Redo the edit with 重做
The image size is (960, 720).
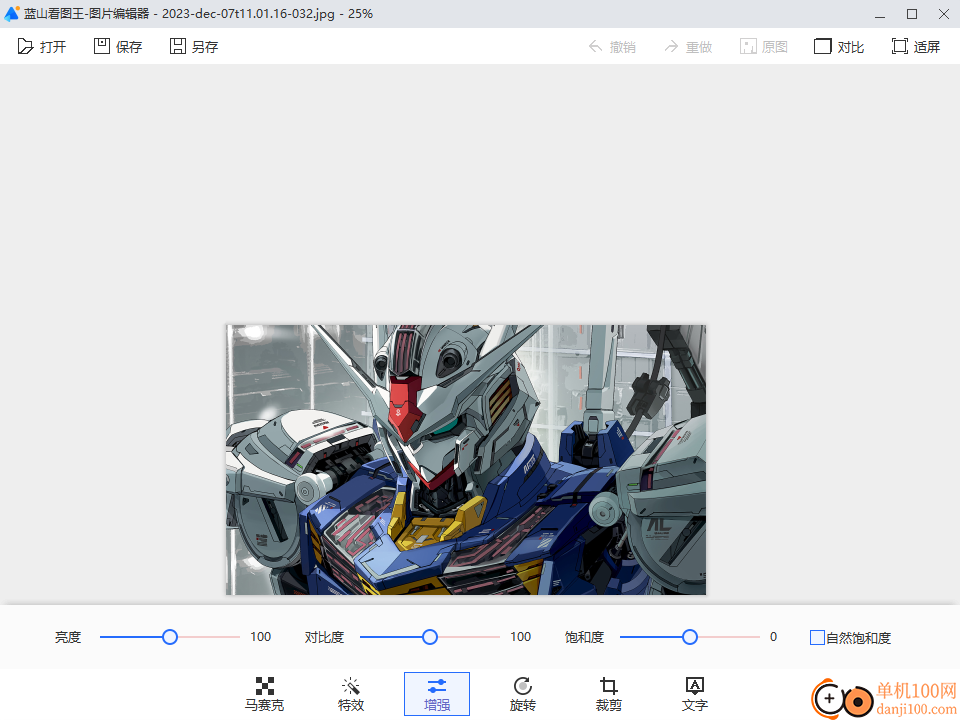(688, 47)
